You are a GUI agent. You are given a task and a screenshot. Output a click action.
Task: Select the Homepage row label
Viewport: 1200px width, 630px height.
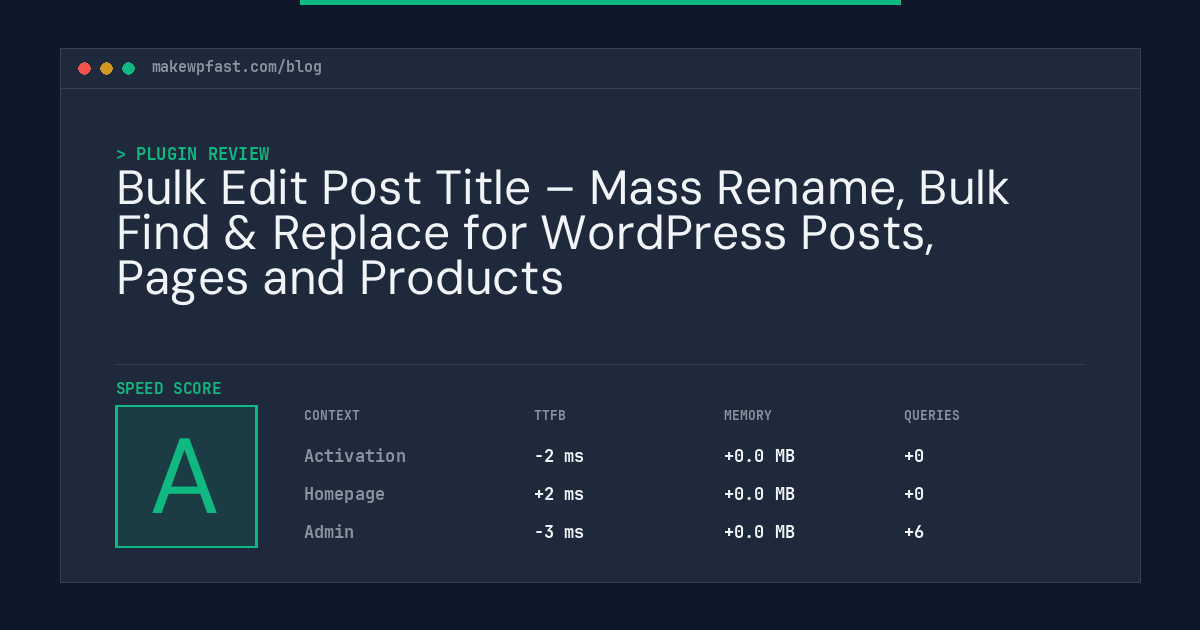pos(344,494)
